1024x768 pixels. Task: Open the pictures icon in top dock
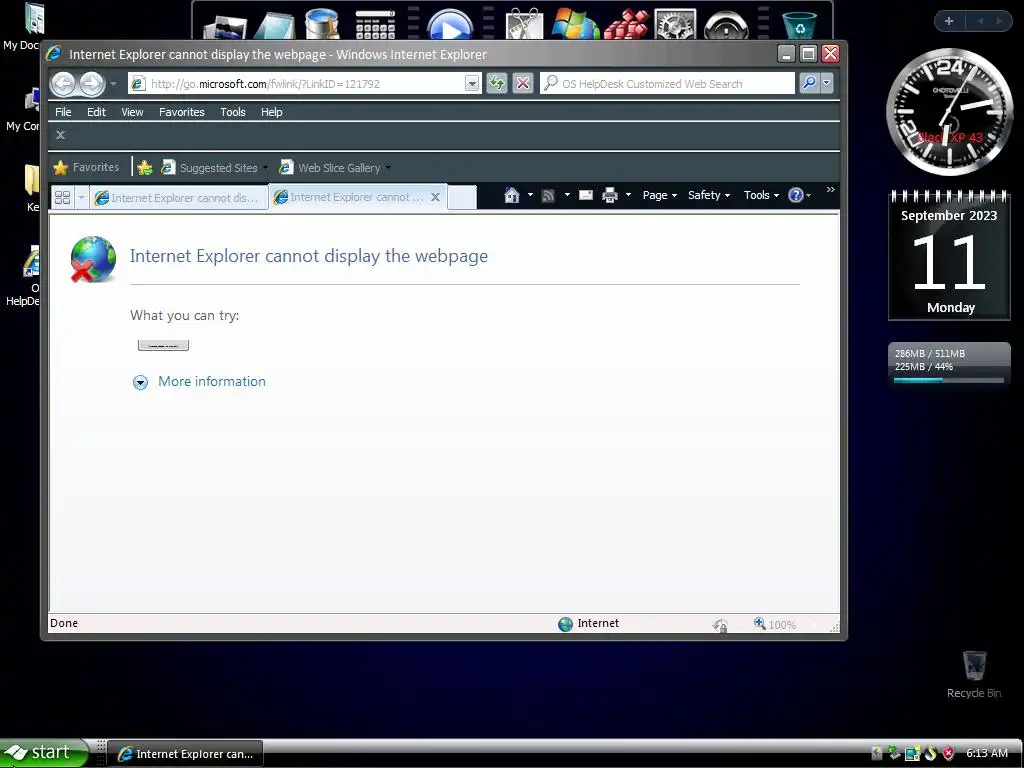pos(224,27)
